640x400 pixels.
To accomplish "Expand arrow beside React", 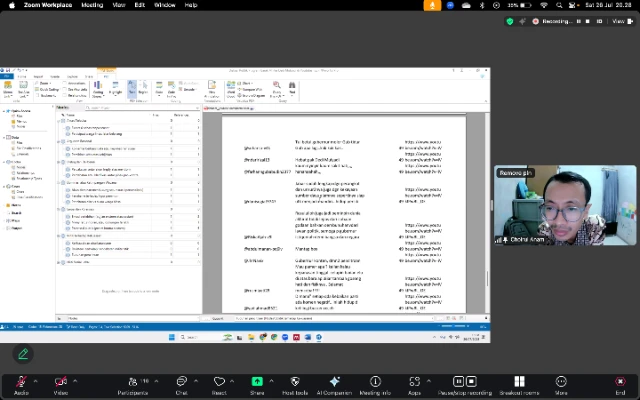I will tap(232, 381).
